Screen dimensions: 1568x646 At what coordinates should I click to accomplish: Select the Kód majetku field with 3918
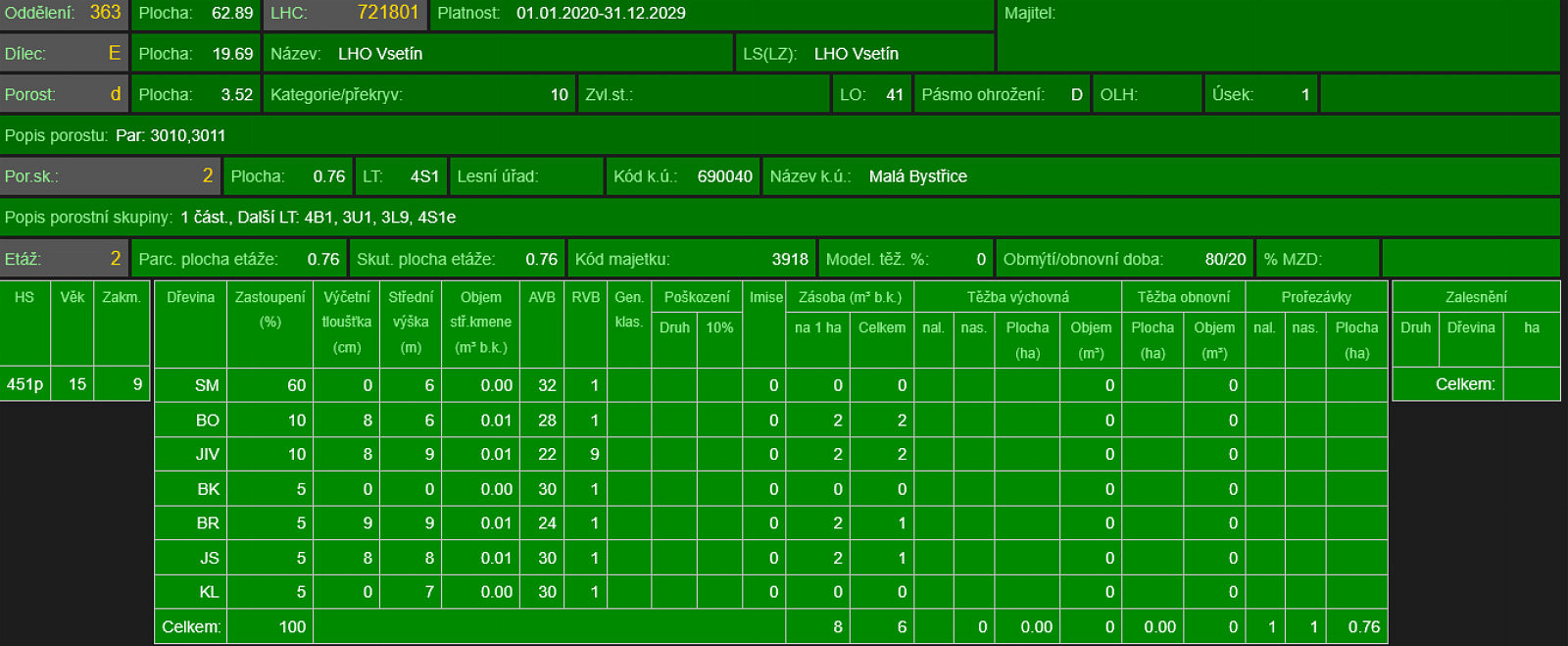692,259
